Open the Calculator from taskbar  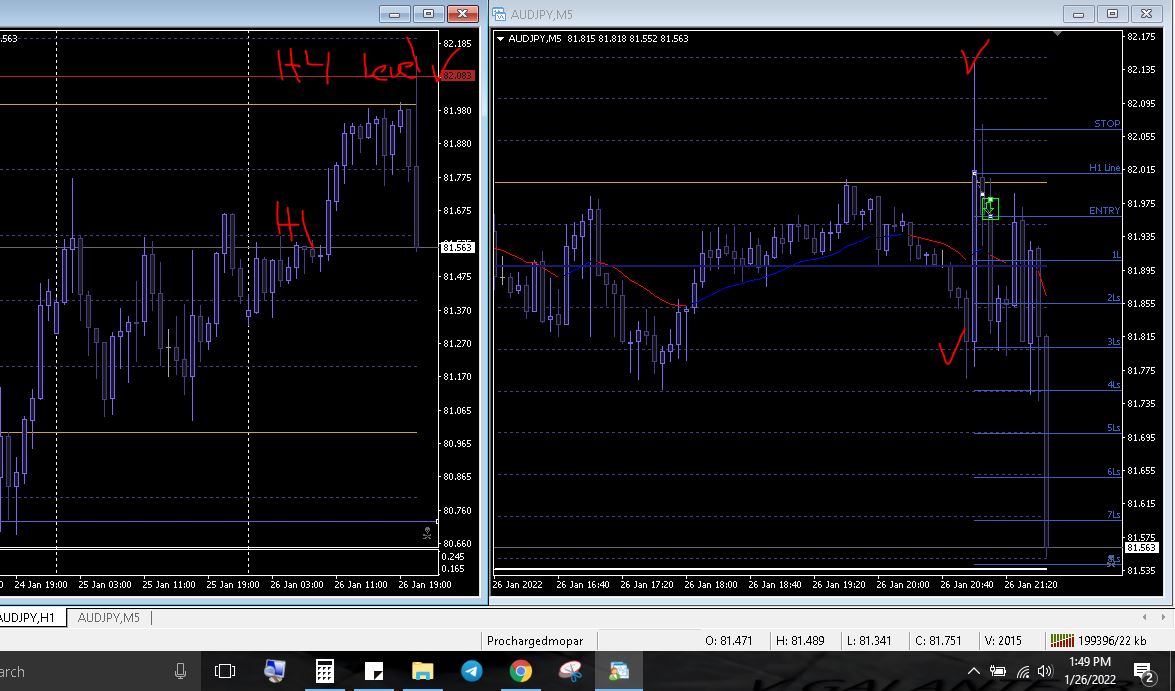tap(324, 671)
